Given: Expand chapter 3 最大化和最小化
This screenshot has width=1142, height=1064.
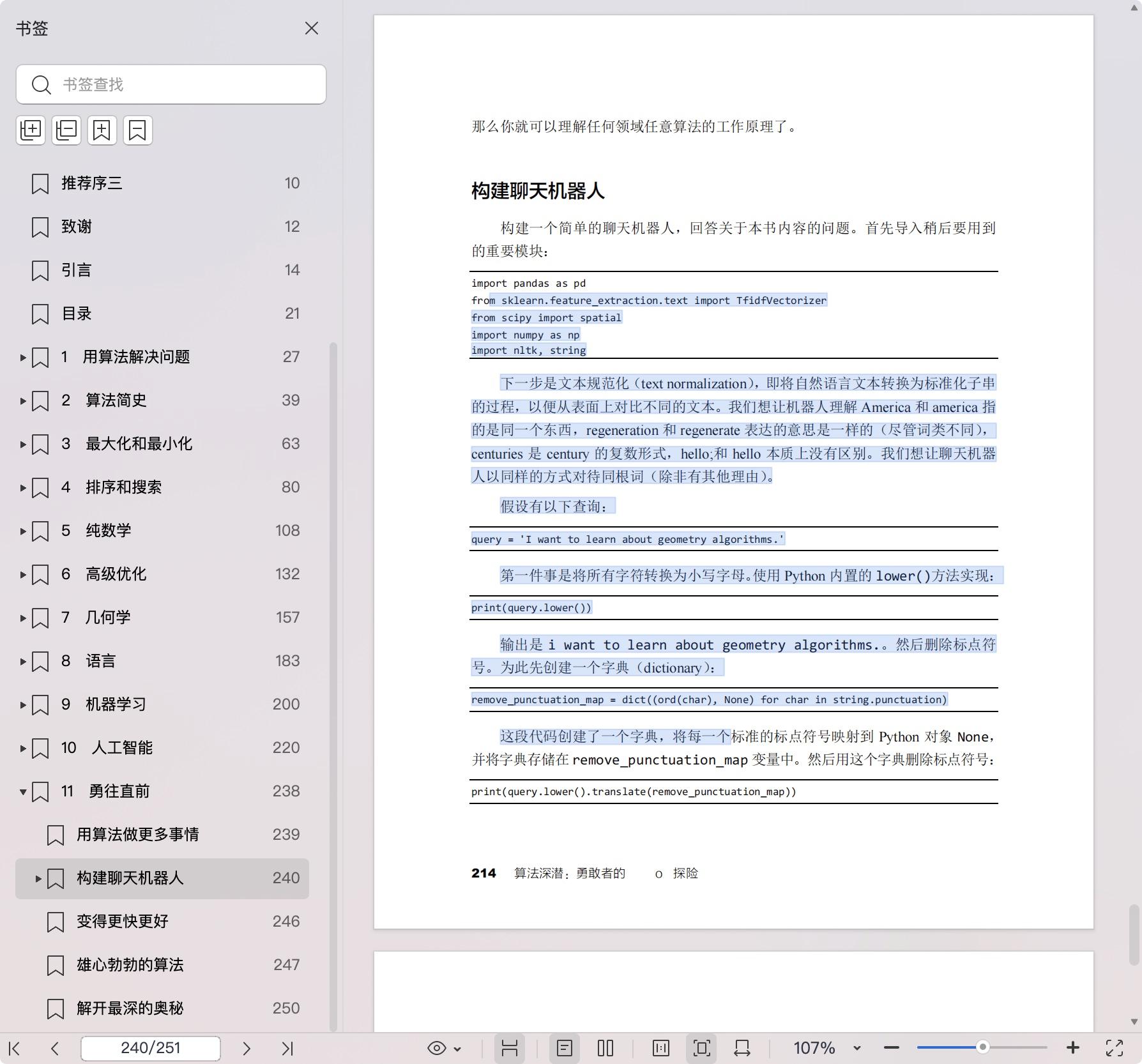Looking at the screenshot, I should tap(23, 444).
